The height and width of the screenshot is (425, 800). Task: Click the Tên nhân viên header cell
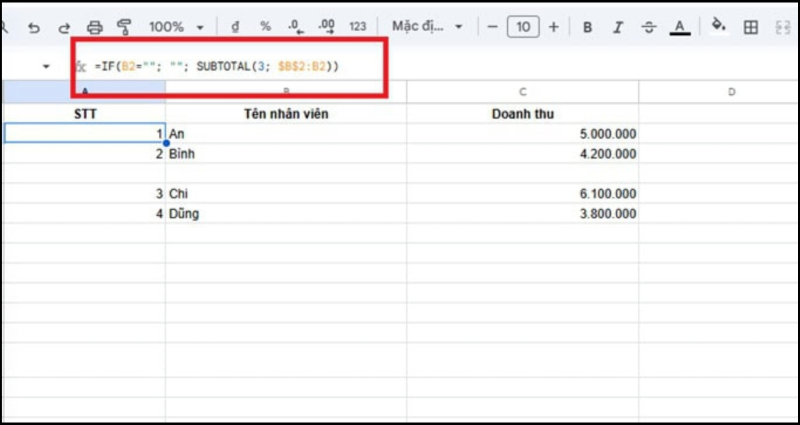click(x=286, y=114)
